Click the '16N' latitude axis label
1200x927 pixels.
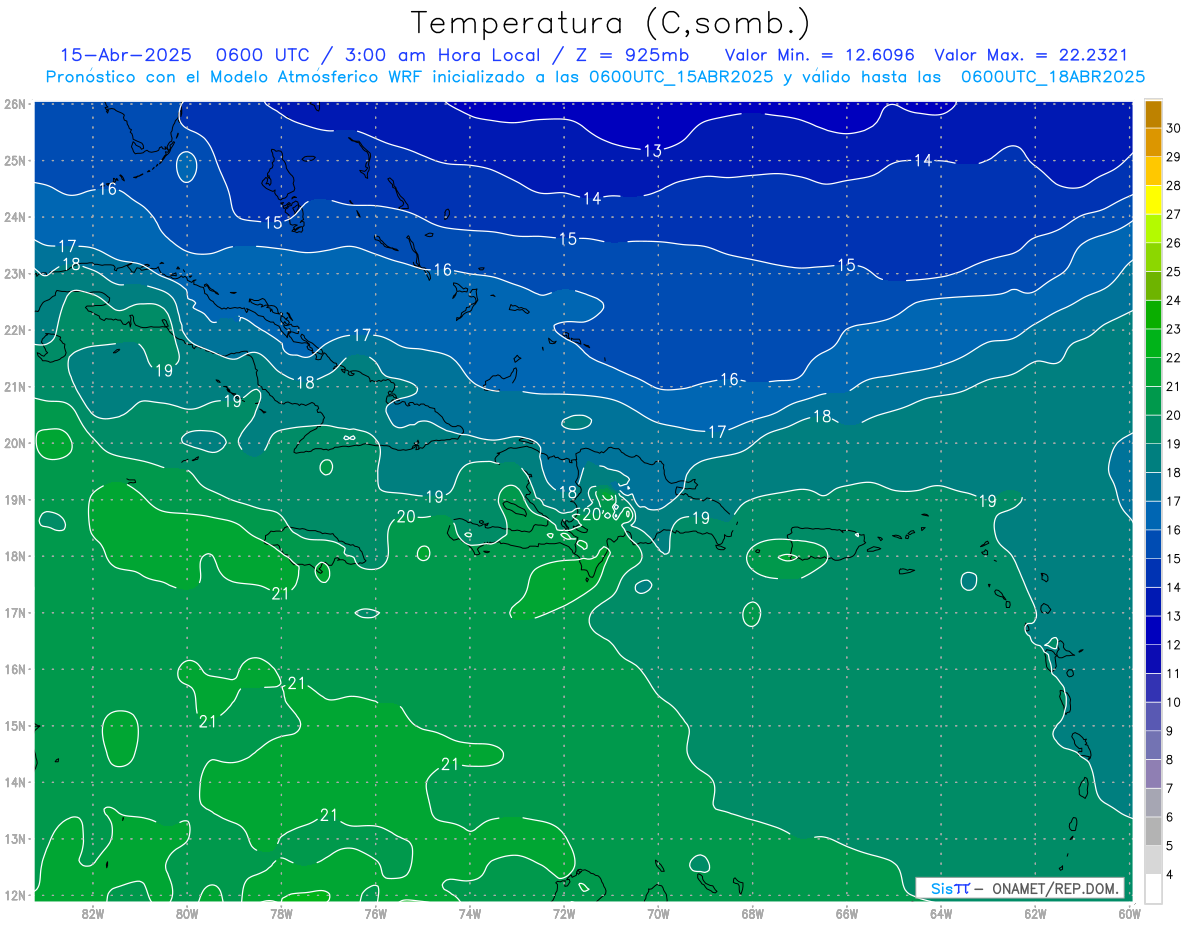[15, 669]
